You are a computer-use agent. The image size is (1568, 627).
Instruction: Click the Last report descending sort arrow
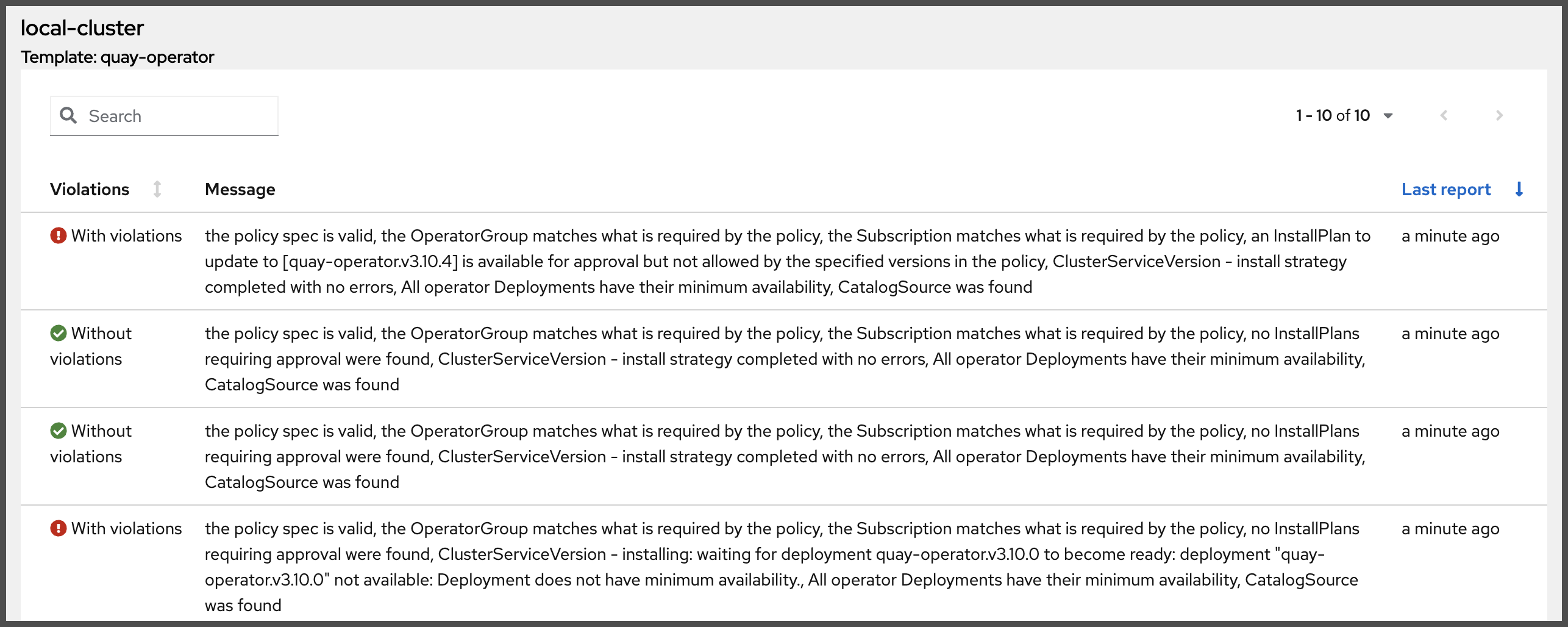1519,190
